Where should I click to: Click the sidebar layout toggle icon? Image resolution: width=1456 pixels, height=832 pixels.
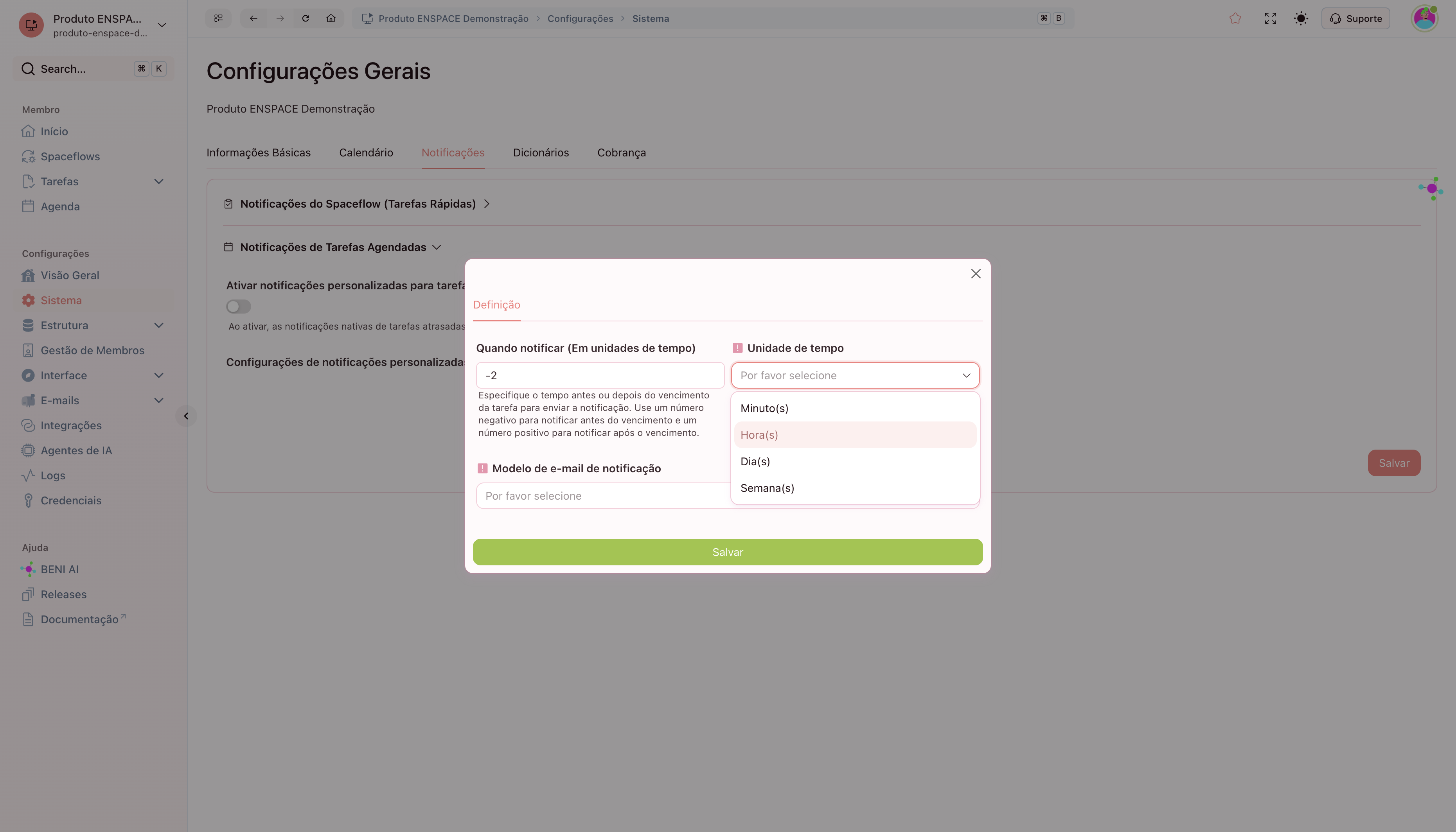218,18
